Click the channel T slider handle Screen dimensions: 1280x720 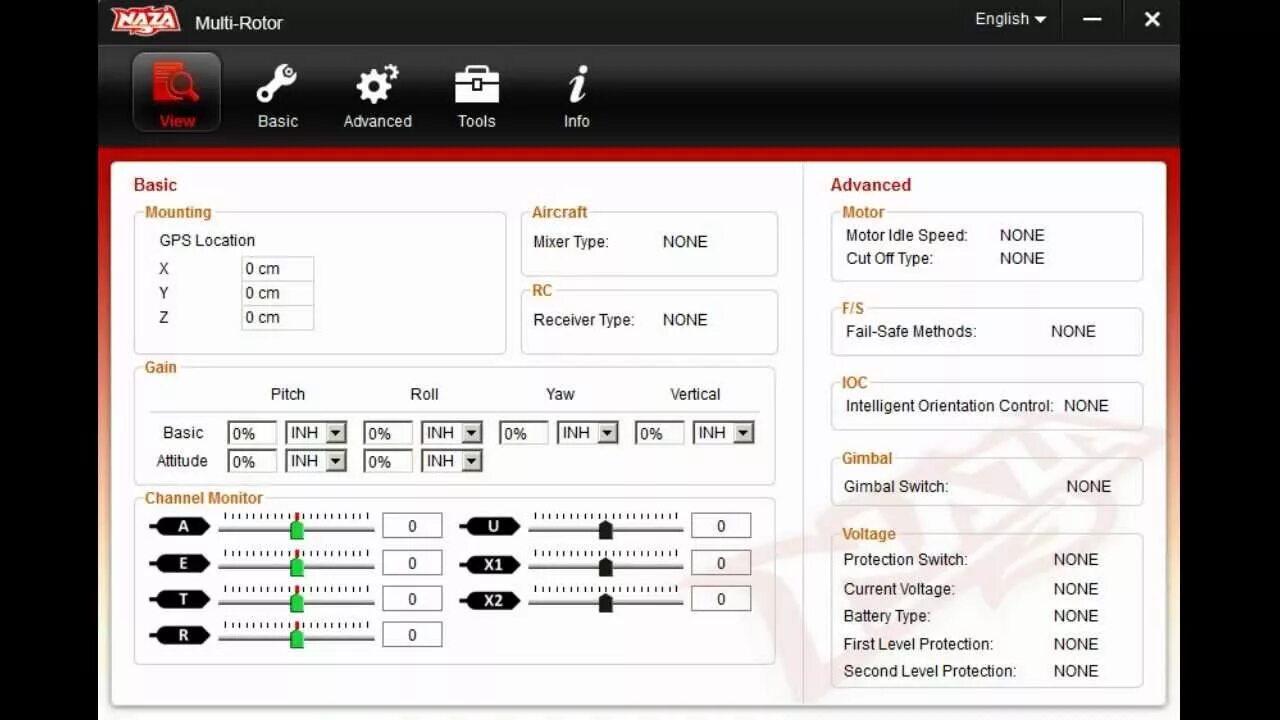pyautogui.click(x=297, y=602)
